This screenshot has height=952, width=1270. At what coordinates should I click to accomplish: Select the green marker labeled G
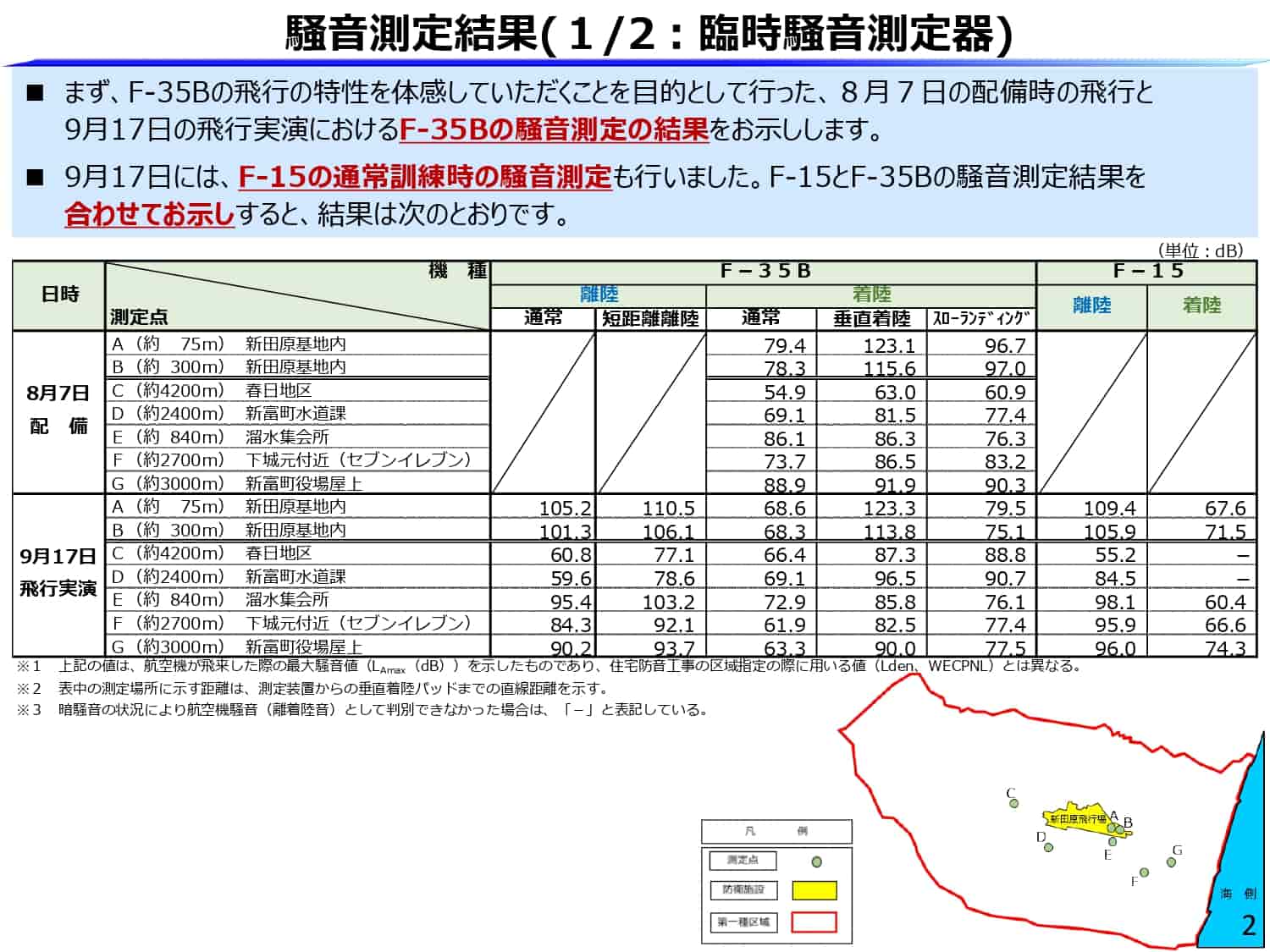1171,862
